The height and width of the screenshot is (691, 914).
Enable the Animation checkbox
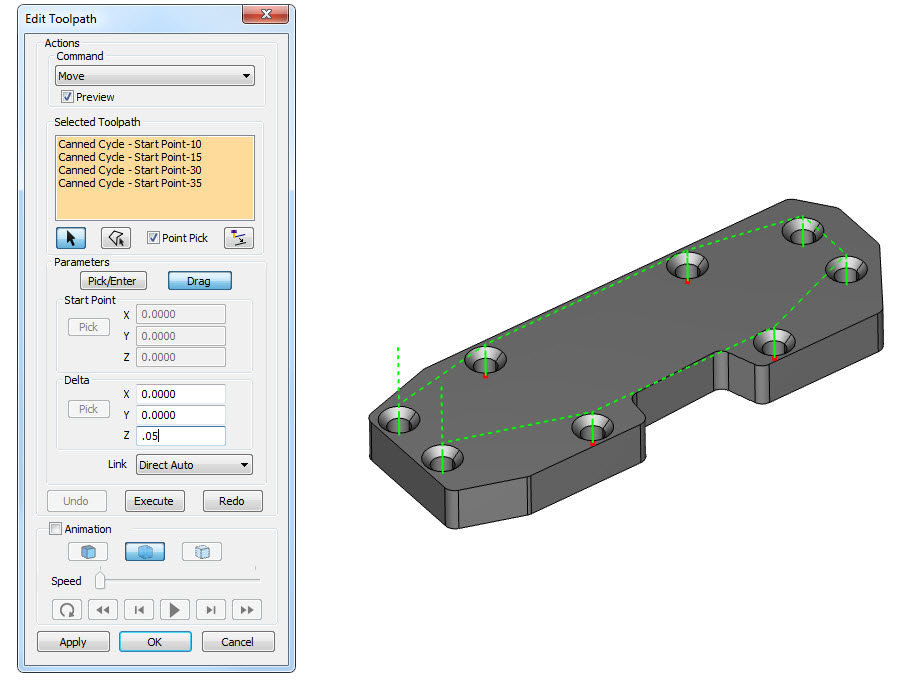tap(55, 529)
